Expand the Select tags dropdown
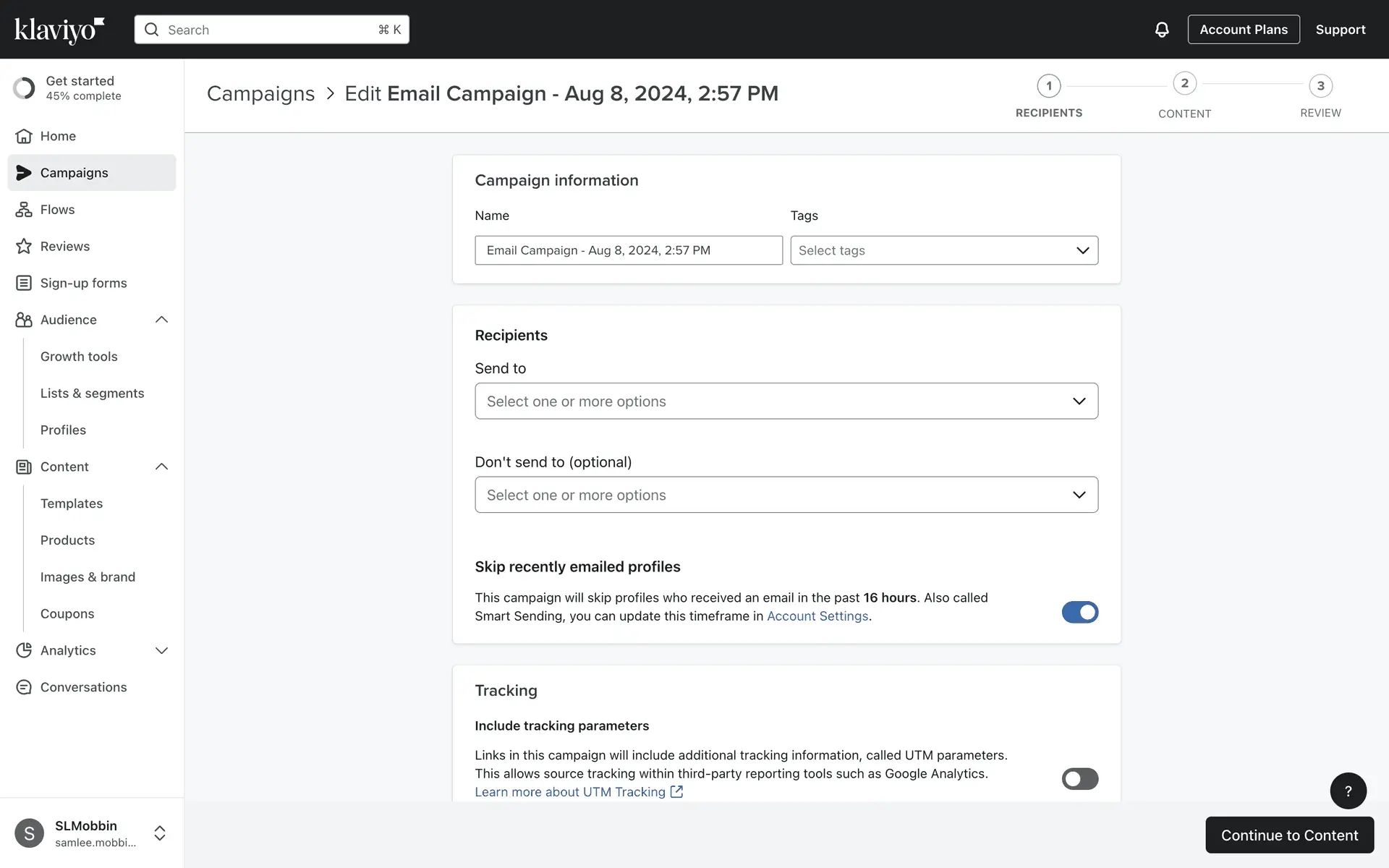This screenshot has height=868, width=1389. pos(943,250)
